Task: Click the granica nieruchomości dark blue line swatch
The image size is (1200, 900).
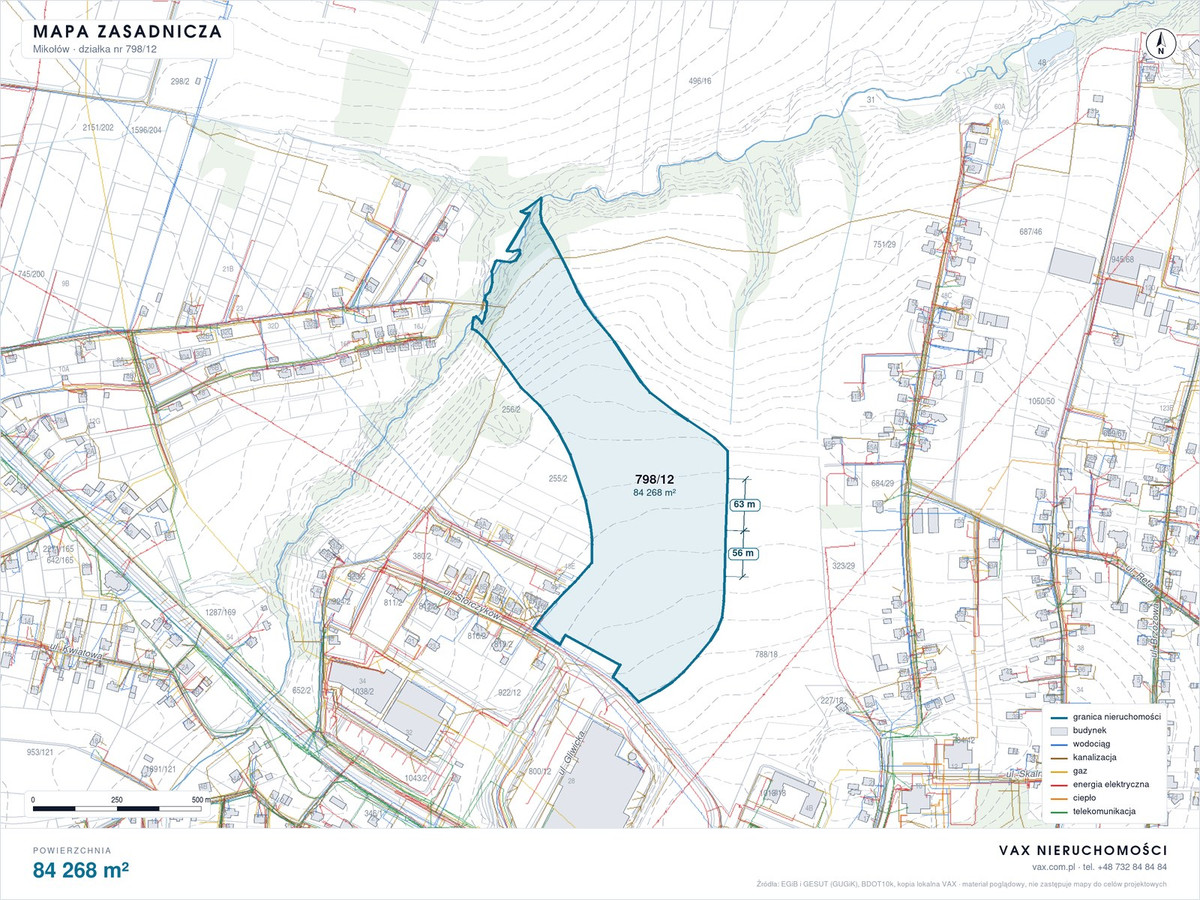Action: coord(1057,718)
